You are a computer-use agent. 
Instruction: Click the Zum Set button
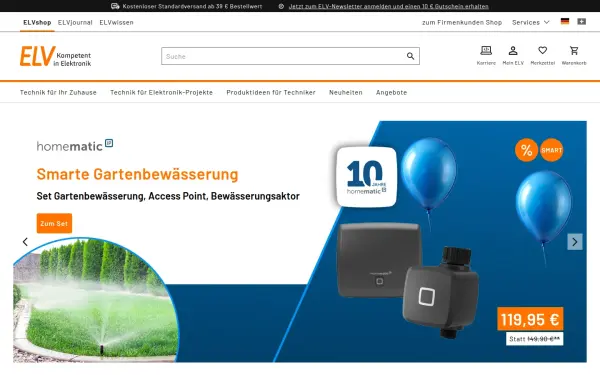[54, 223]
